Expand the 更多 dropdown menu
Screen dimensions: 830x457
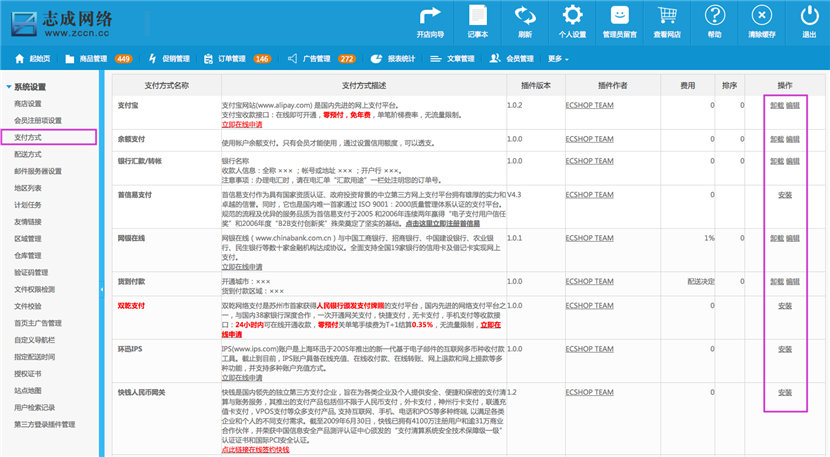click(x=558, y=59)
